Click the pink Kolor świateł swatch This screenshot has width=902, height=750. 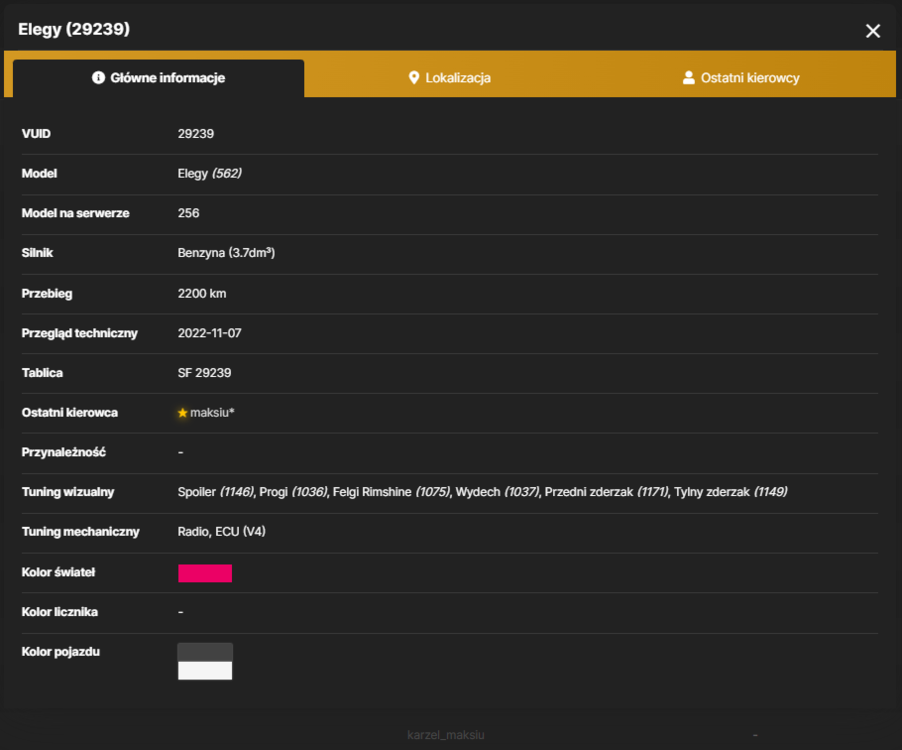click(205, 573)
